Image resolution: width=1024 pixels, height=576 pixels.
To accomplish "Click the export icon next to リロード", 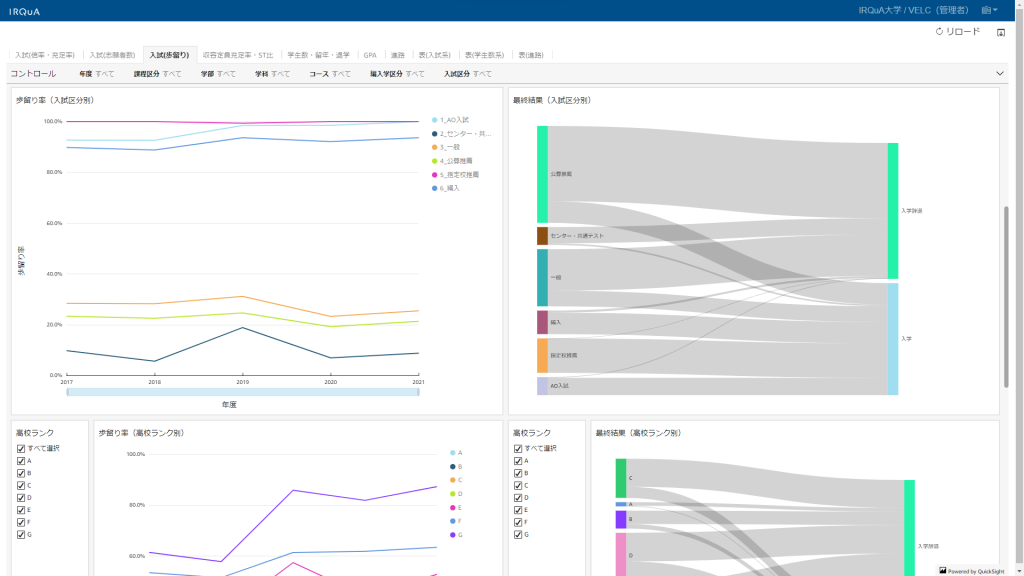I will pos(1001,32).
